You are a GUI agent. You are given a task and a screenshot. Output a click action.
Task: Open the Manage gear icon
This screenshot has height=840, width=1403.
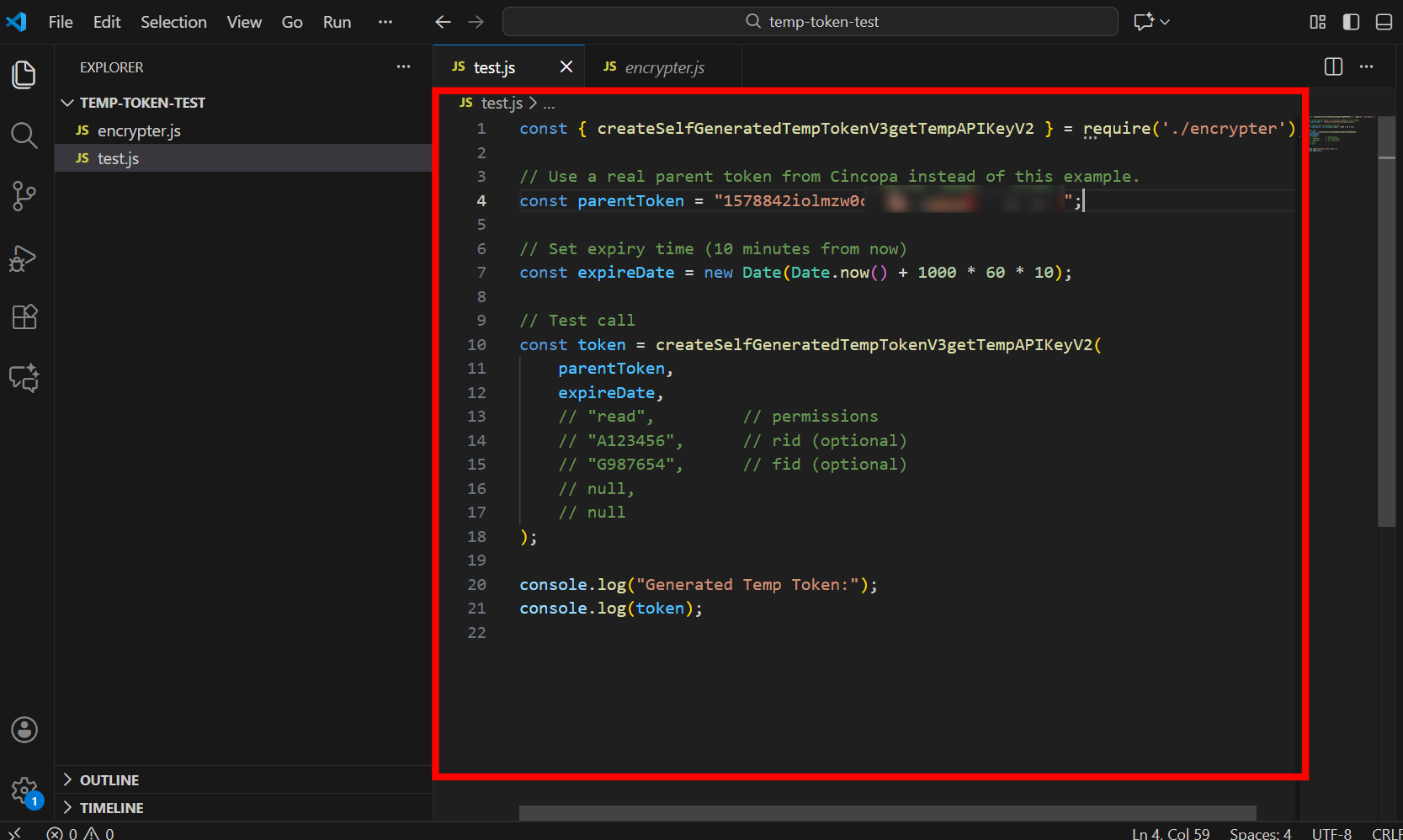(24, 790)
